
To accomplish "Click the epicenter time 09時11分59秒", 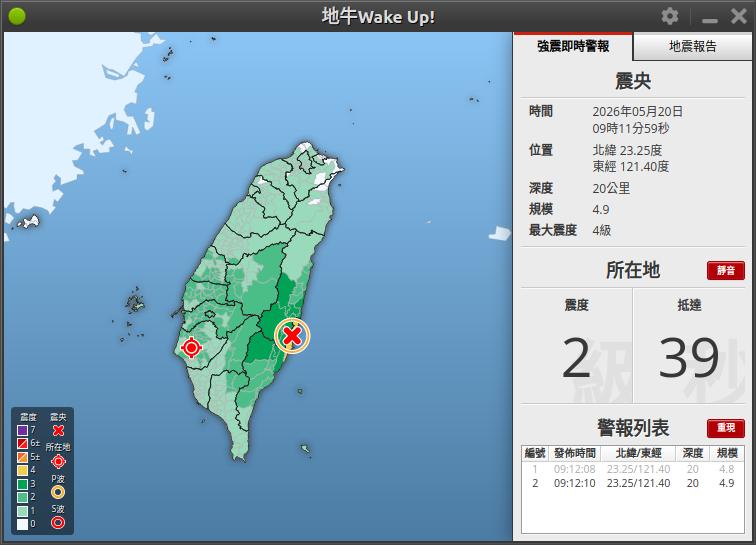I will 631,129.
